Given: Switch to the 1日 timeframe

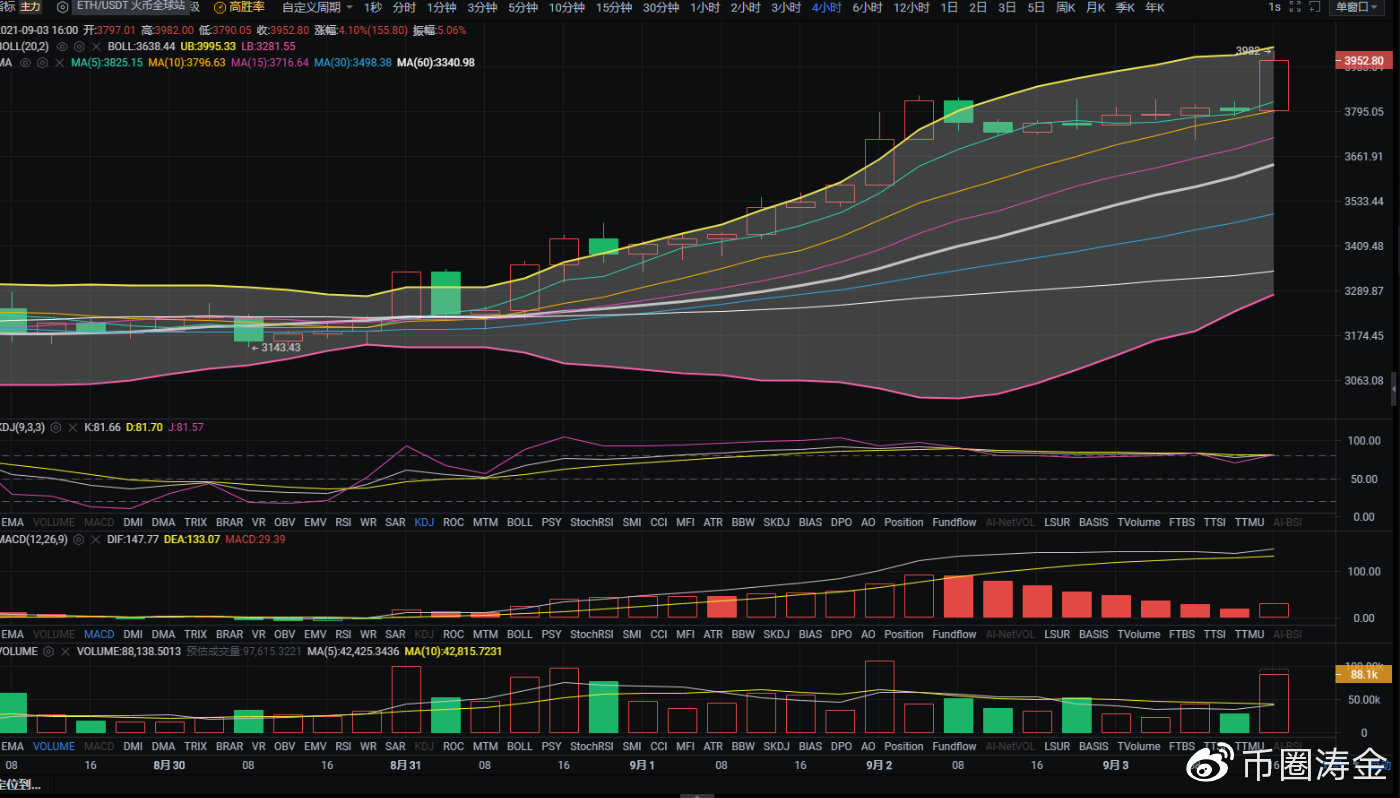Looking at the screenshot, I should pyautogui.click(x=949, y=7).
